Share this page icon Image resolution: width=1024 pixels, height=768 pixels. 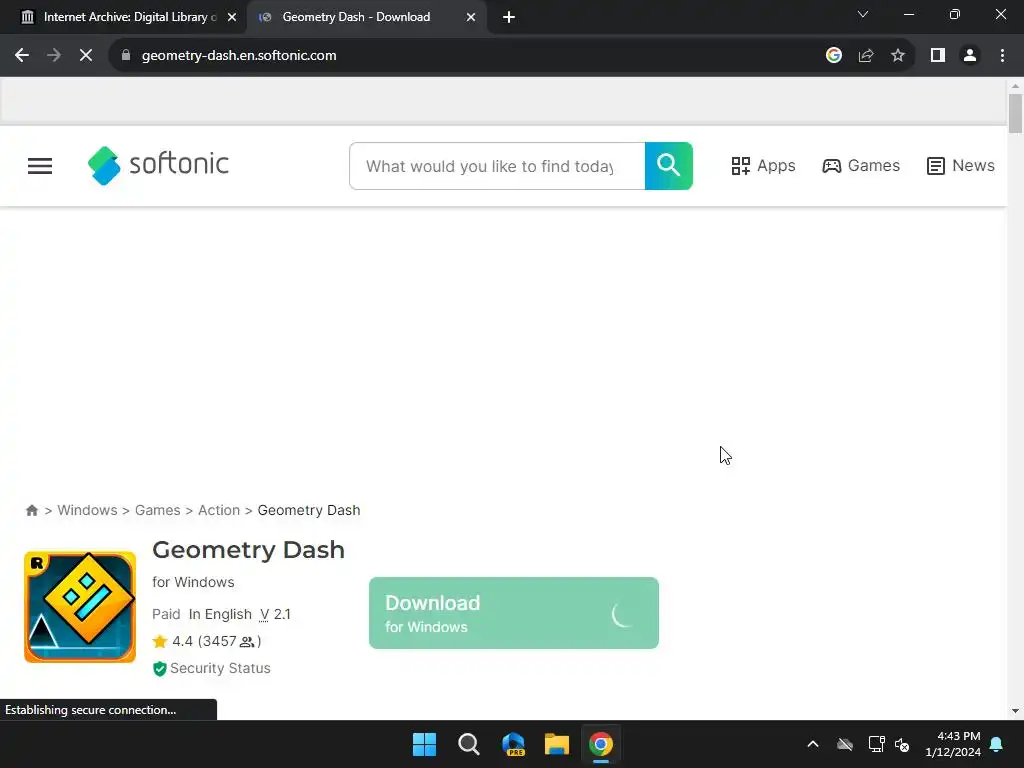[x=866, y=56]
